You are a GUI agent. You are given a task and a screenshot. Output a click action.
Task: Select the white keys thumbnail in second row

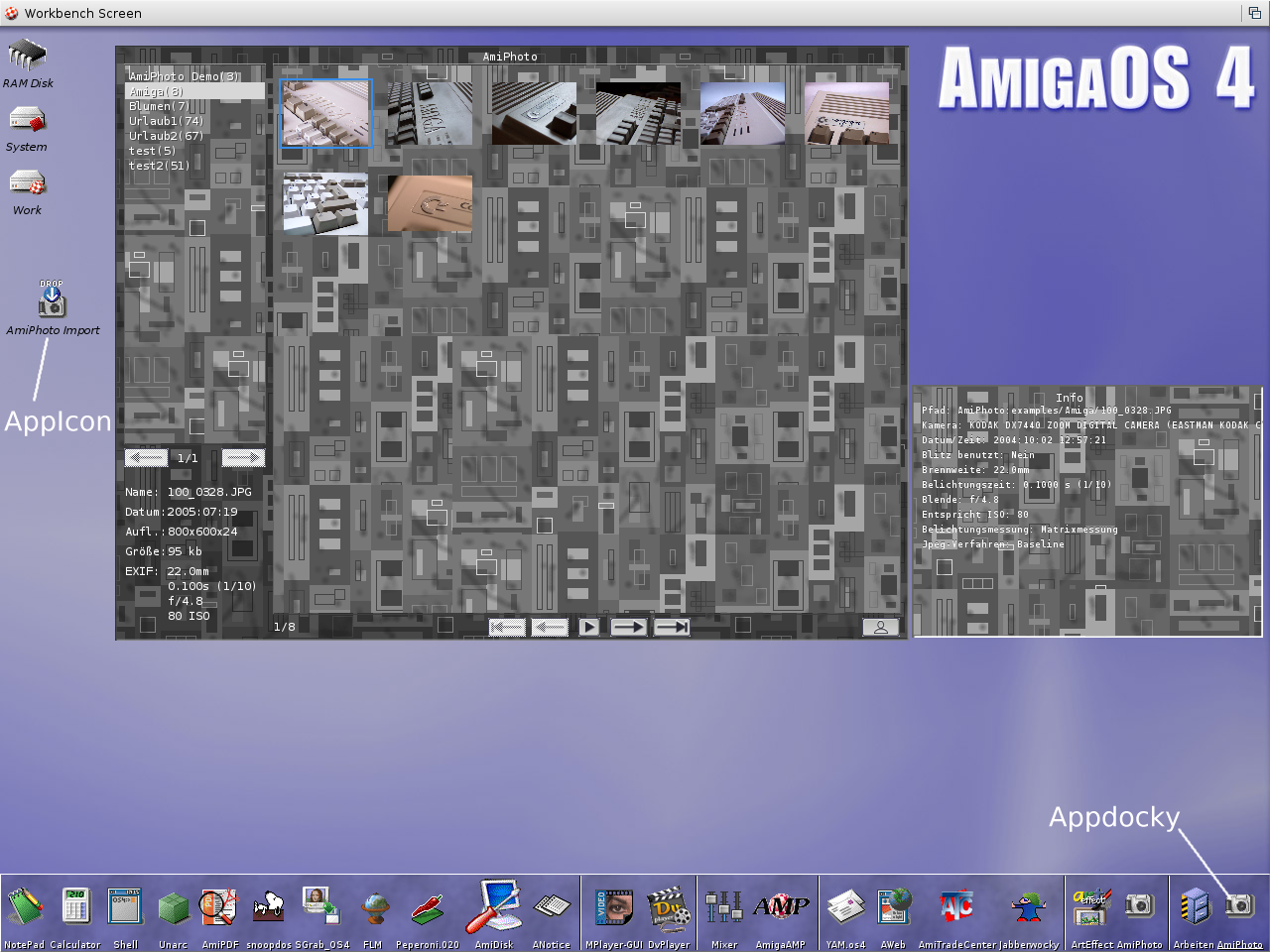(325, 203)
